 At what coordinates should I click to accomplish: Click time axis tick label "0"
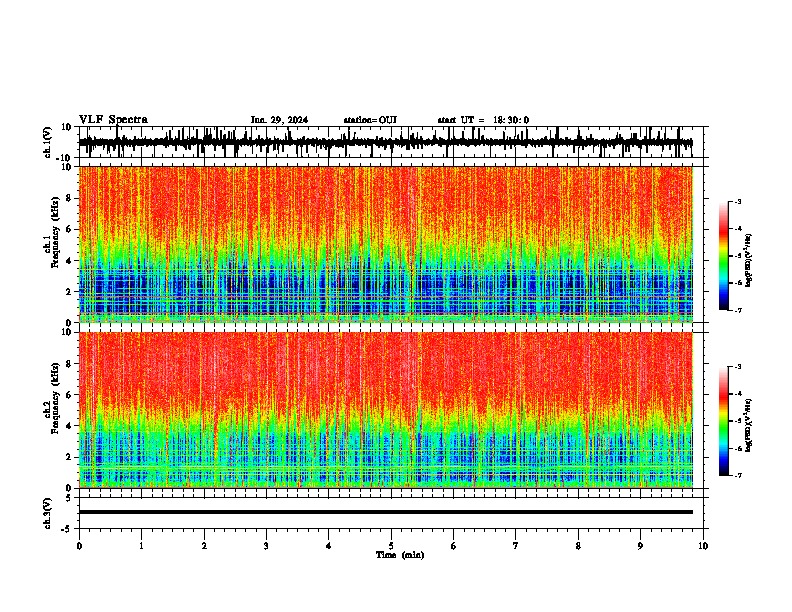[79, 546]
